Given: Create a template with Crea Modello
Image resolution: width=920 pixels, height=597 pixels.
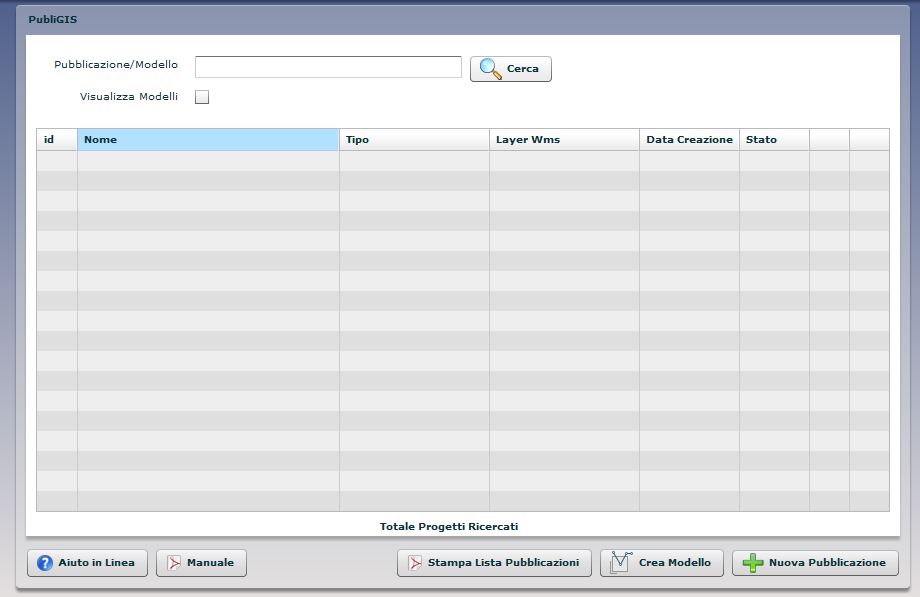Looking at the screenshot, I should pyautogui.click(x=662, y=563).
